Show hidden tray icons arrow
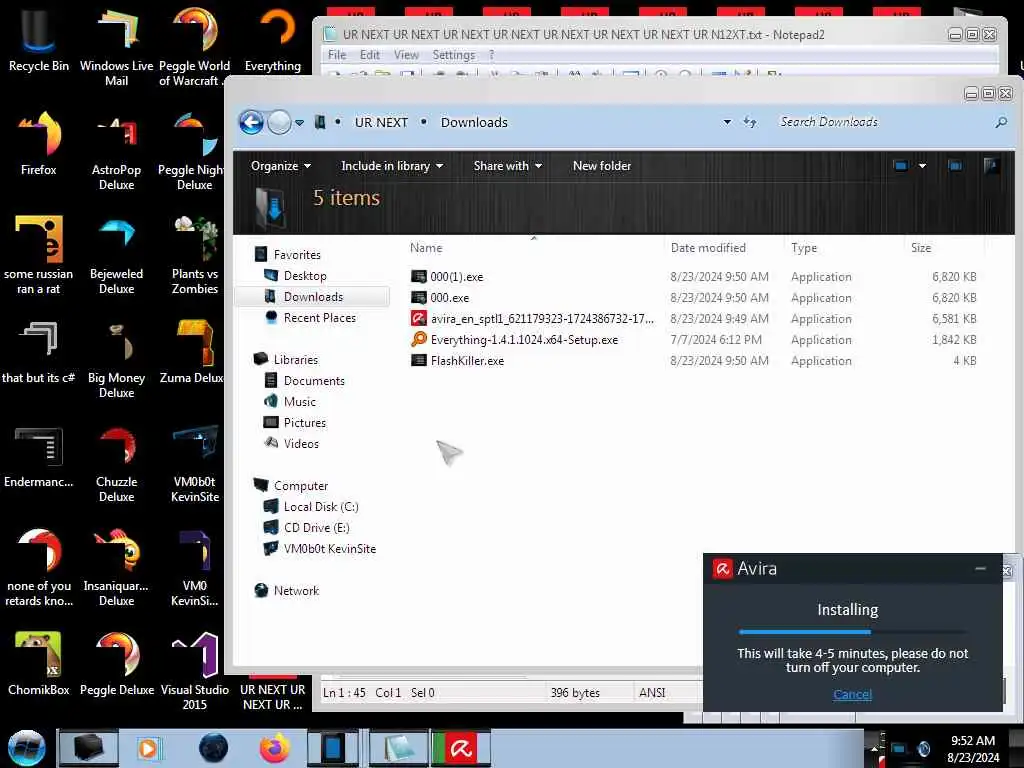The height and width of the screenshot is (768, 1024). click(874, 748)
